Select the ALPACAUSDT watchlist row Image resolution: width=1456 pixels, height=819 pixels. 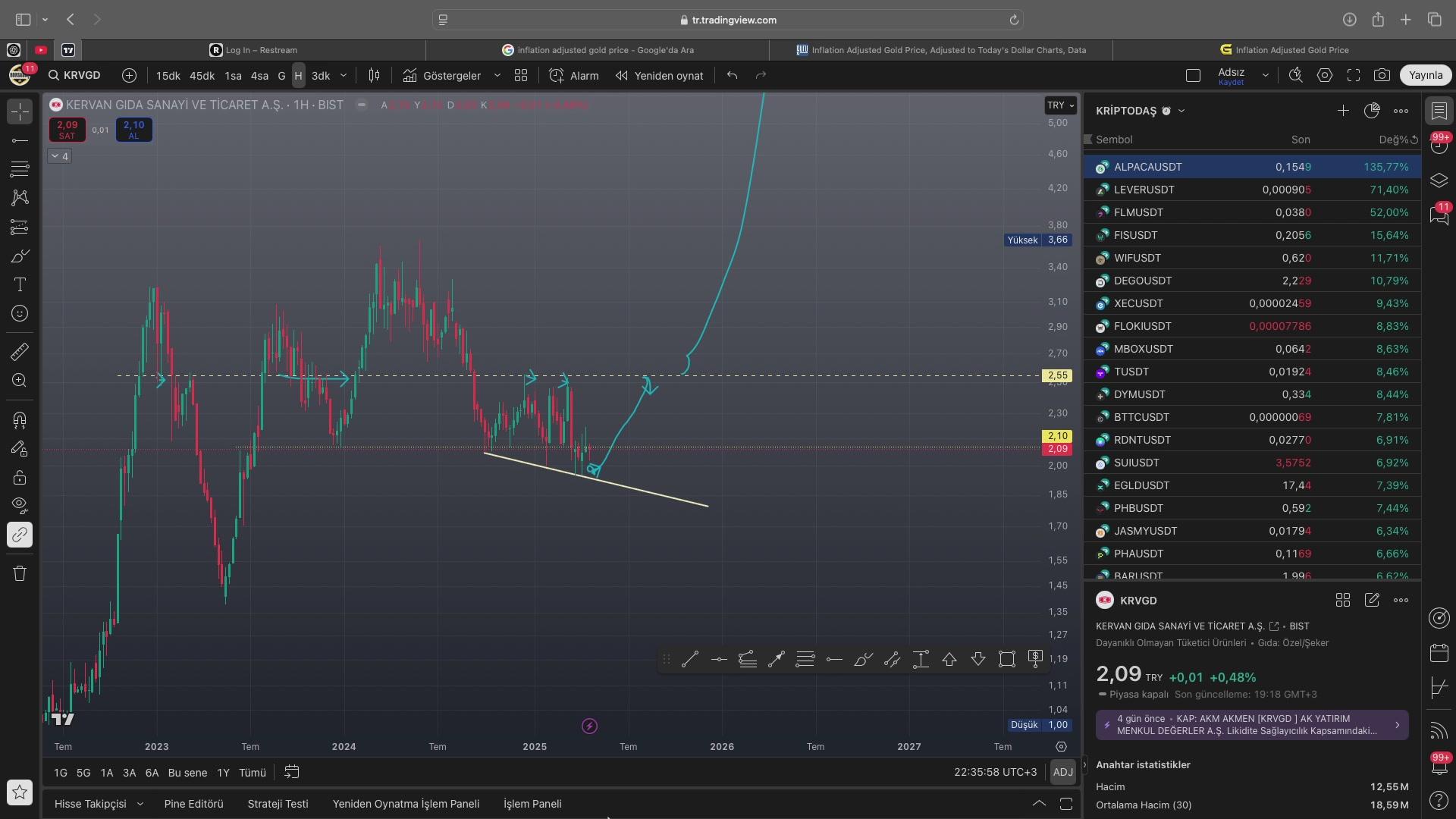1252,167
